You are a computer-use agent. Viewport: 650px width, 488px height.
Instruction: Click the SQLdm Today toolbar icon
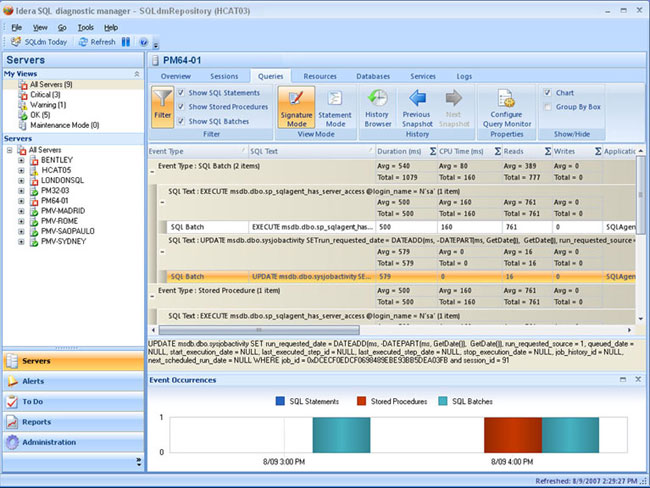click(x=16, y=41)
